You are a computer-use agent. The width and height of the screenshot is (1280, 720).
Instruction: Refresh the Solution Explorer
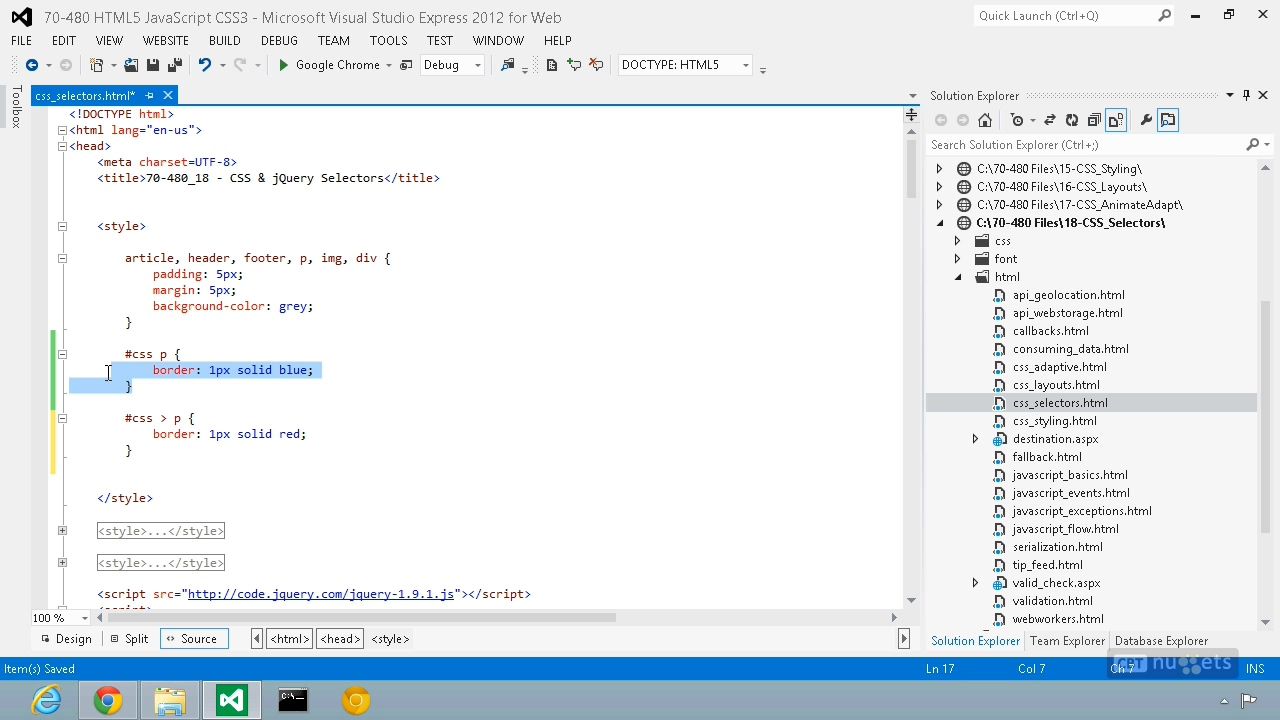pyautogui.click(x=1071, y=120)
